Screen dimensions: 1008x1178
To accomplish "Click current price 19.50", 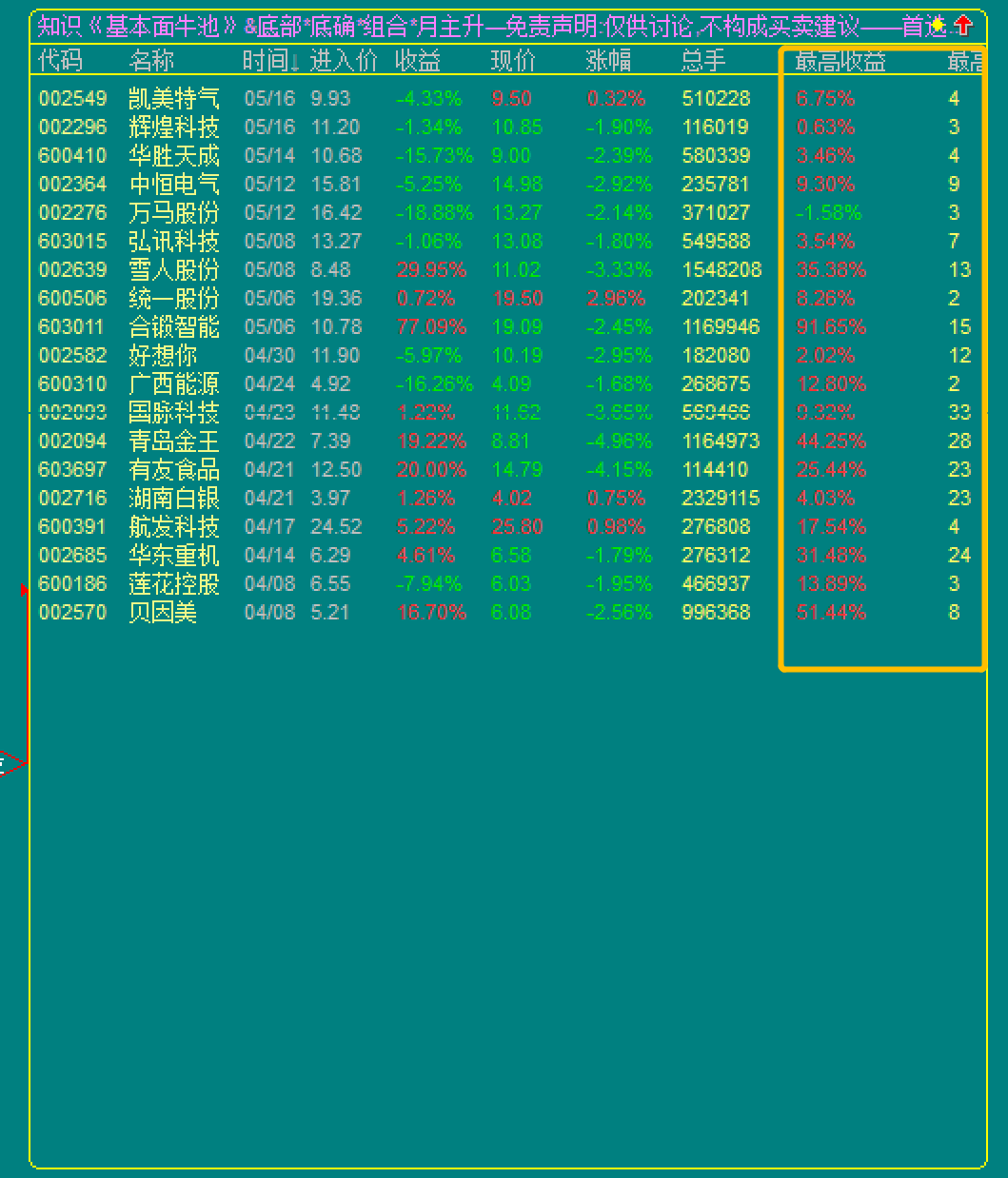I will 517,298.
